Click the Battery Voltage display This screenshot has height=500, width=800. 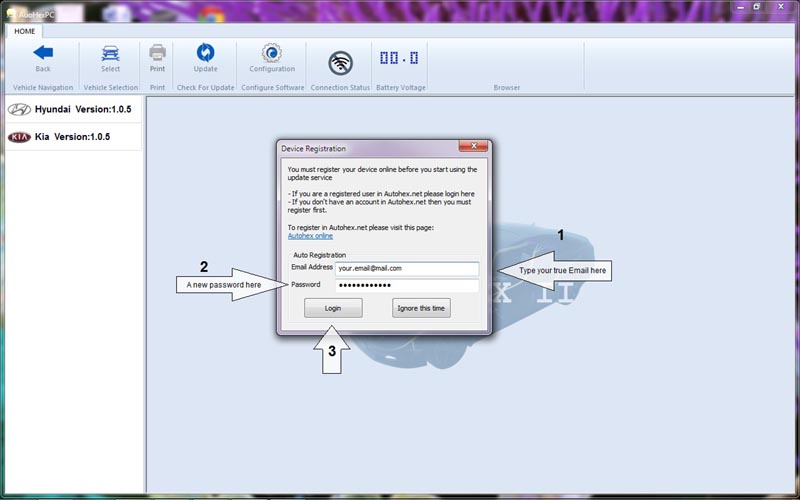[x=399, y=57]
